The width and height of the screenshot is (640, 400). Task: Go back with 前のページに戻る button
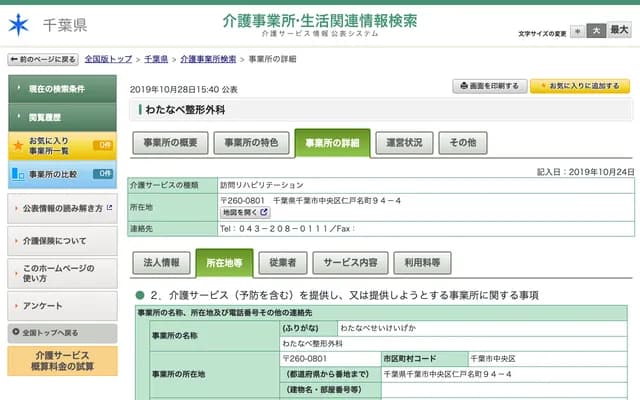pos(43,60)
